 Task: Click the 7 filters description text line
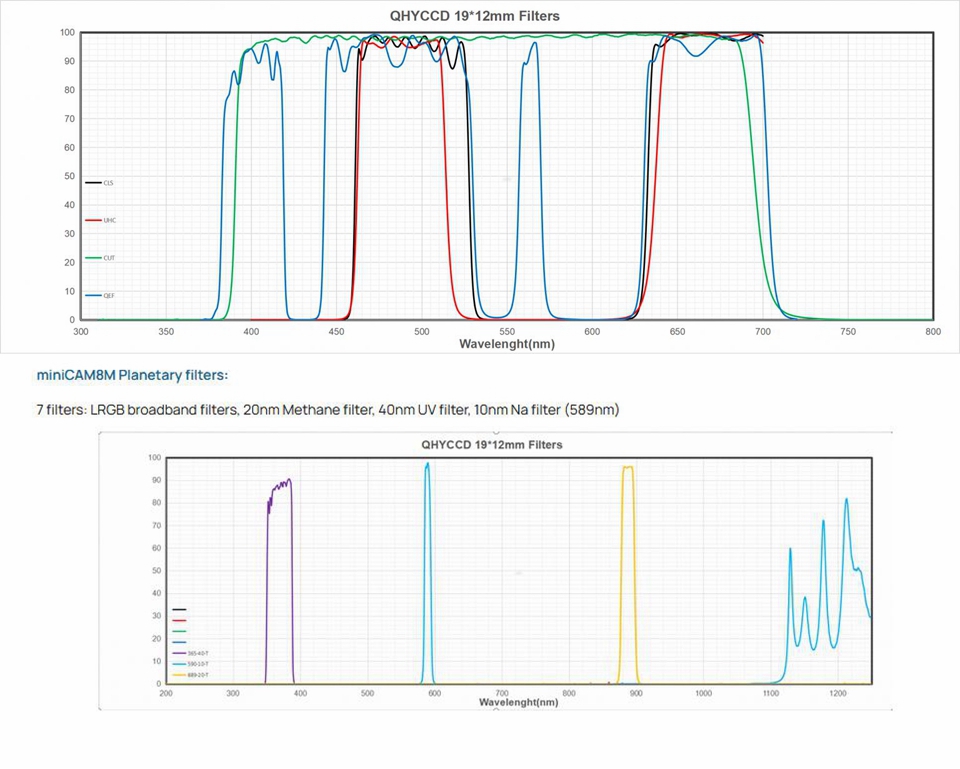coord(333,410)
